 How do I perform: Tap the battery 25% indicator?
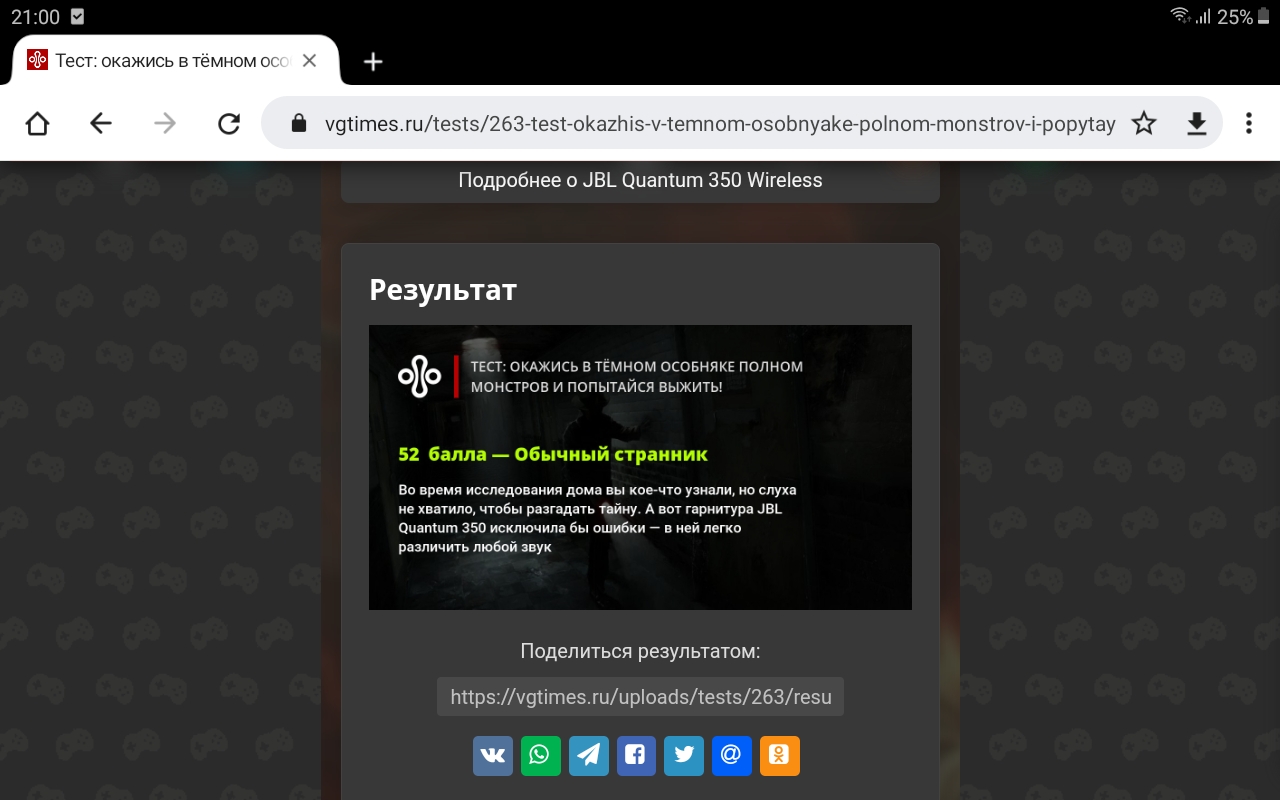click(1245, 17)
